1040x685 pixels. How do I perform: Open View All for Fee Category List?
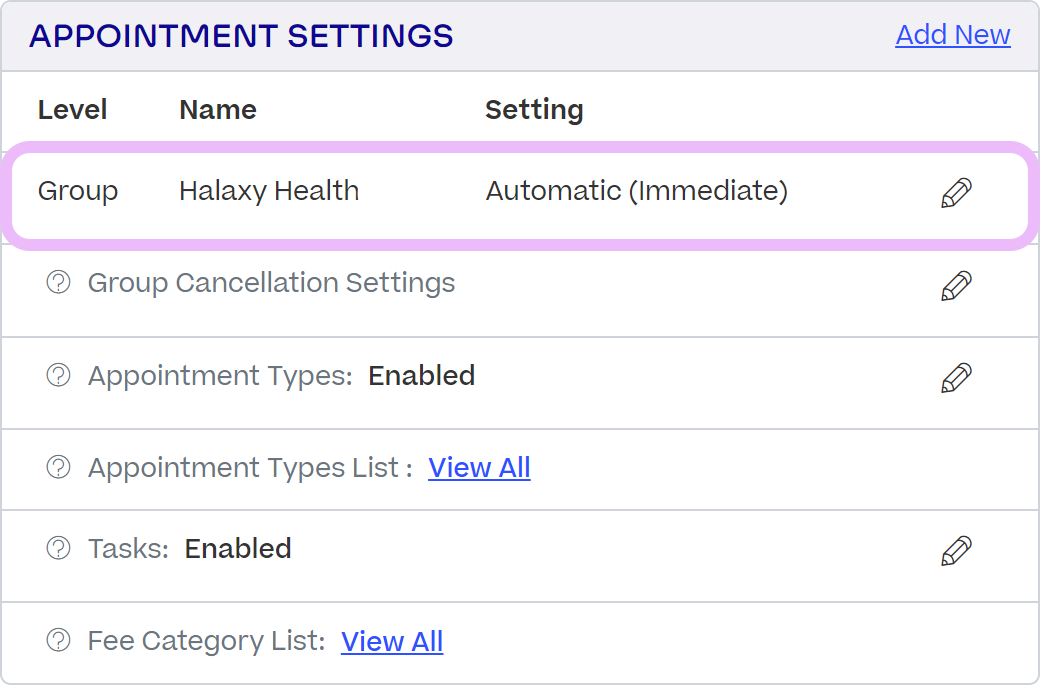392,641
